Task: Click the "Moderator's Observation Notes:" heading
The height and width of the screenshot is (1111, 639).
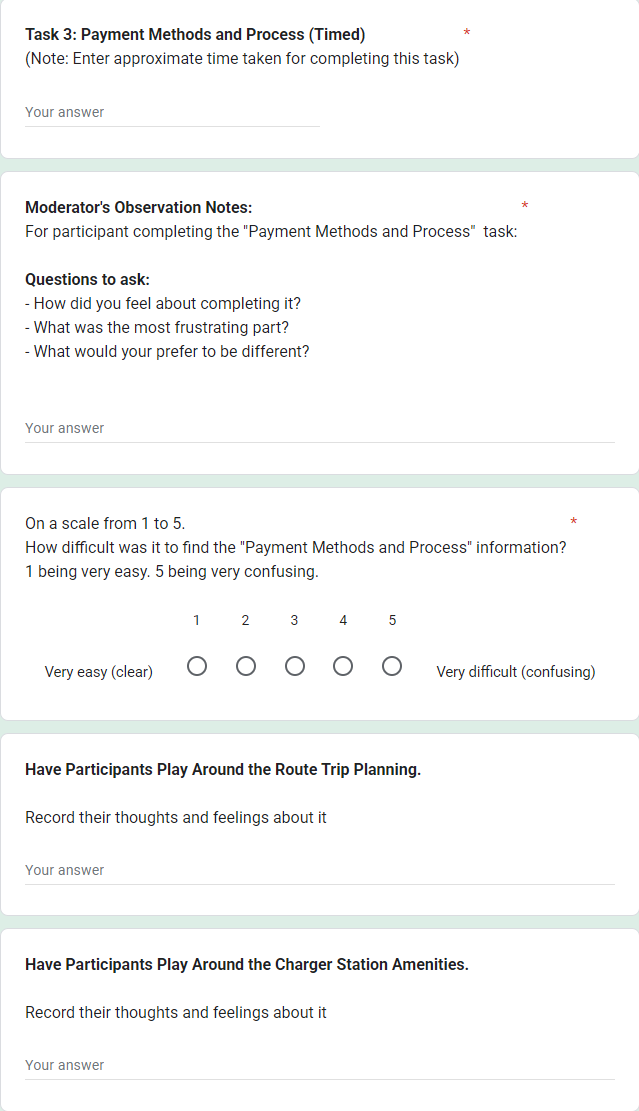Action: tap(138, 208)
